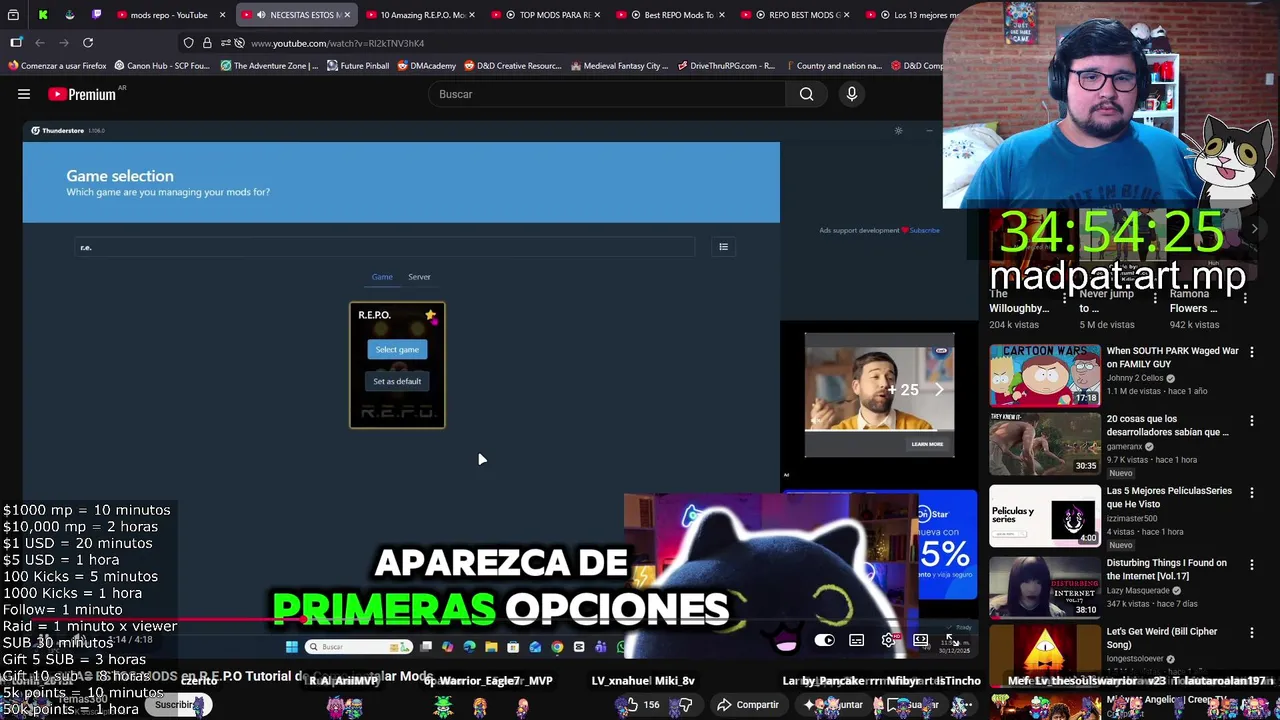Open 'Canon Hub - SCP Fou...' bookmark
Viewport: 1280px width, 720px height.
(x=162, y=66)
